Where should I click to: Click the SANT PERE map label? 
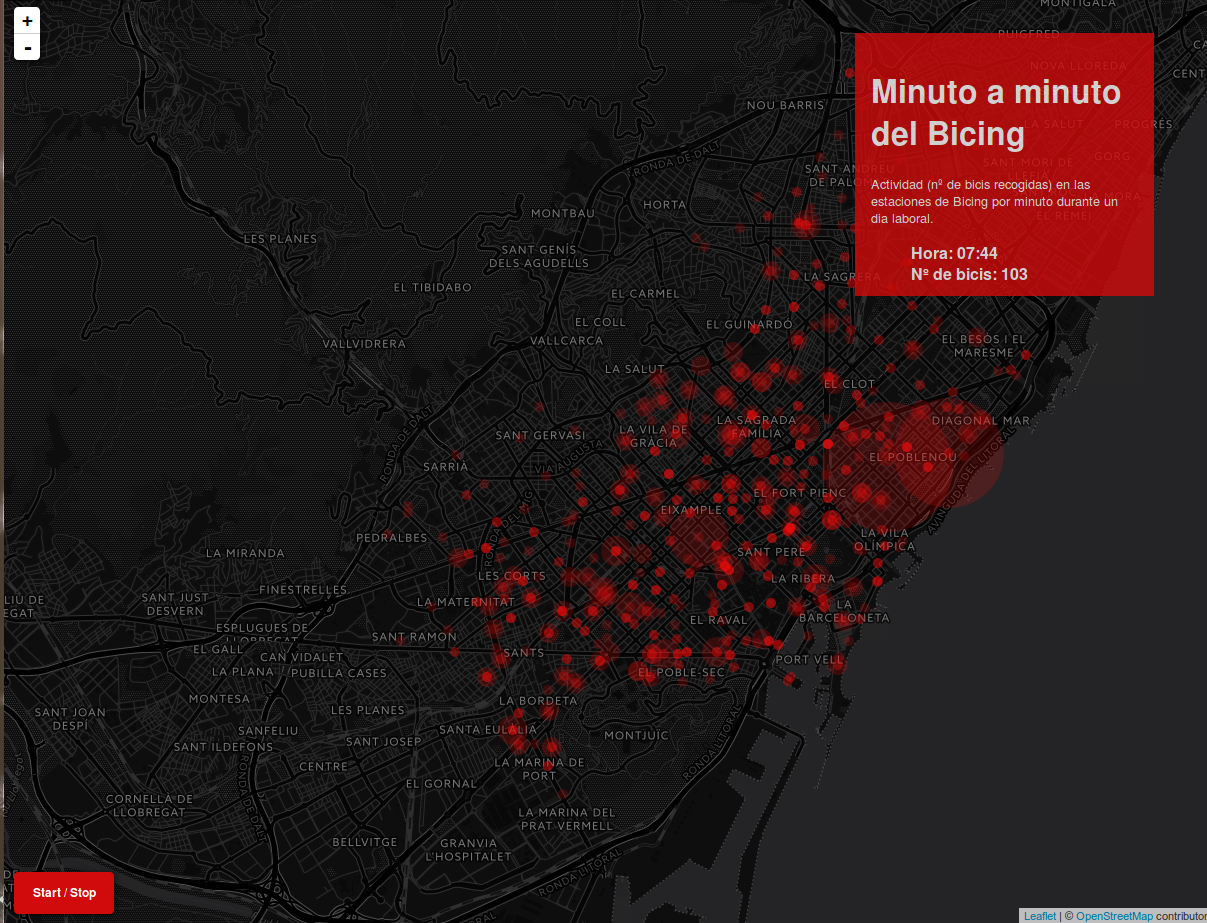click(771, 552)
